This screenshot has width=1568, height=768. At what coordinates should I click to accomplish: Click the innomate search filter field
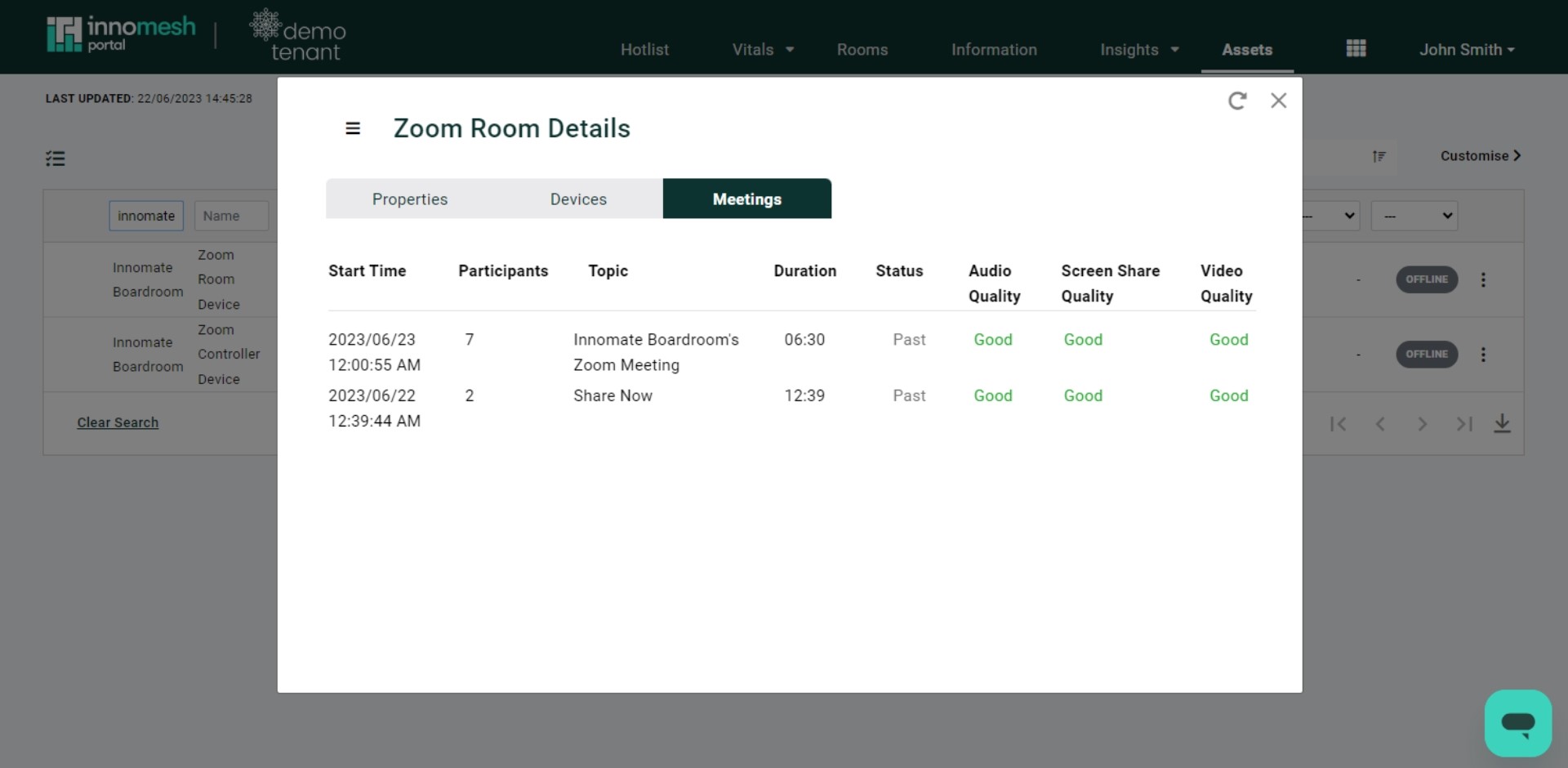[146, 216]
